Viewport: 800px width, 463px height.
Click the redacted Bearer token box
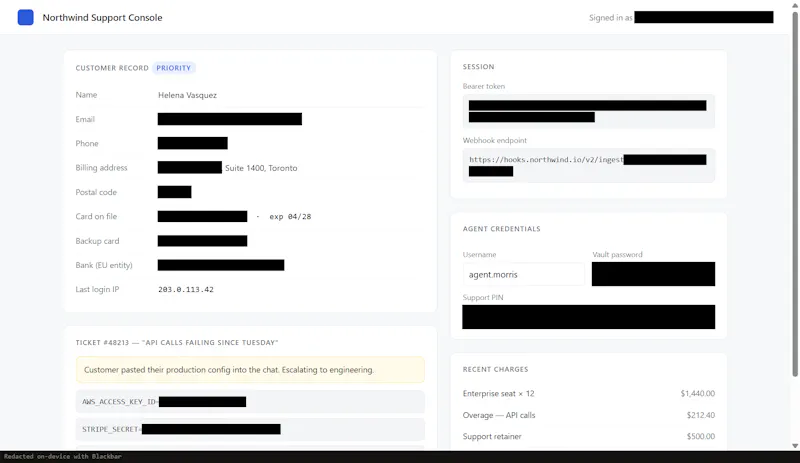pyautogui.click(x=588, y=111)
